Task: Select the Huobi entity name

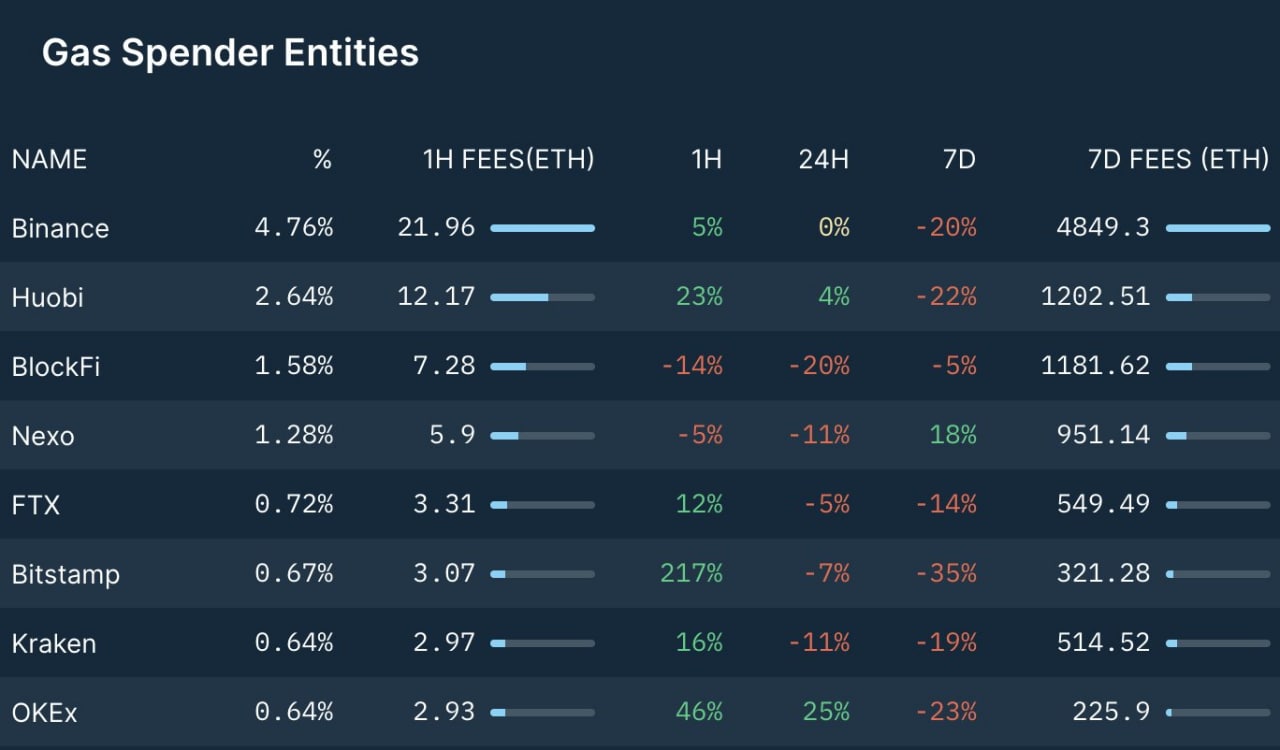Action: click(x=47, y=297)
